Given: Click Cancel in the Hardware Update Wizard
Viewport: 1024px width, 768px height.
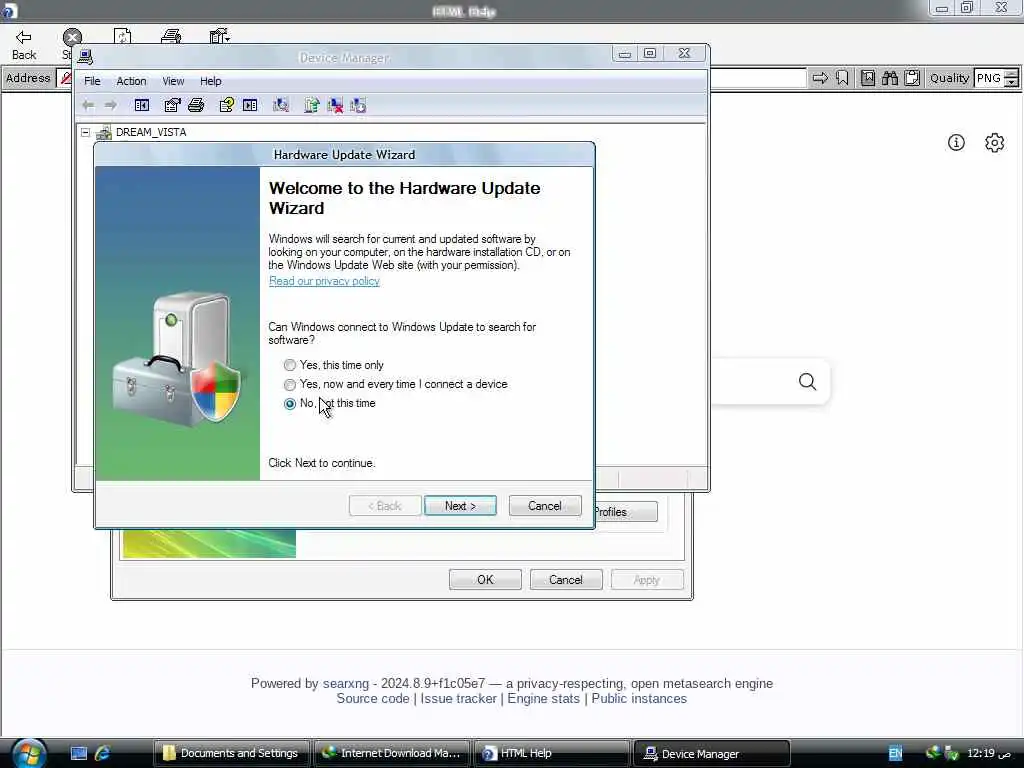Looking at the screenshot, I should click(x=545, y=505).
